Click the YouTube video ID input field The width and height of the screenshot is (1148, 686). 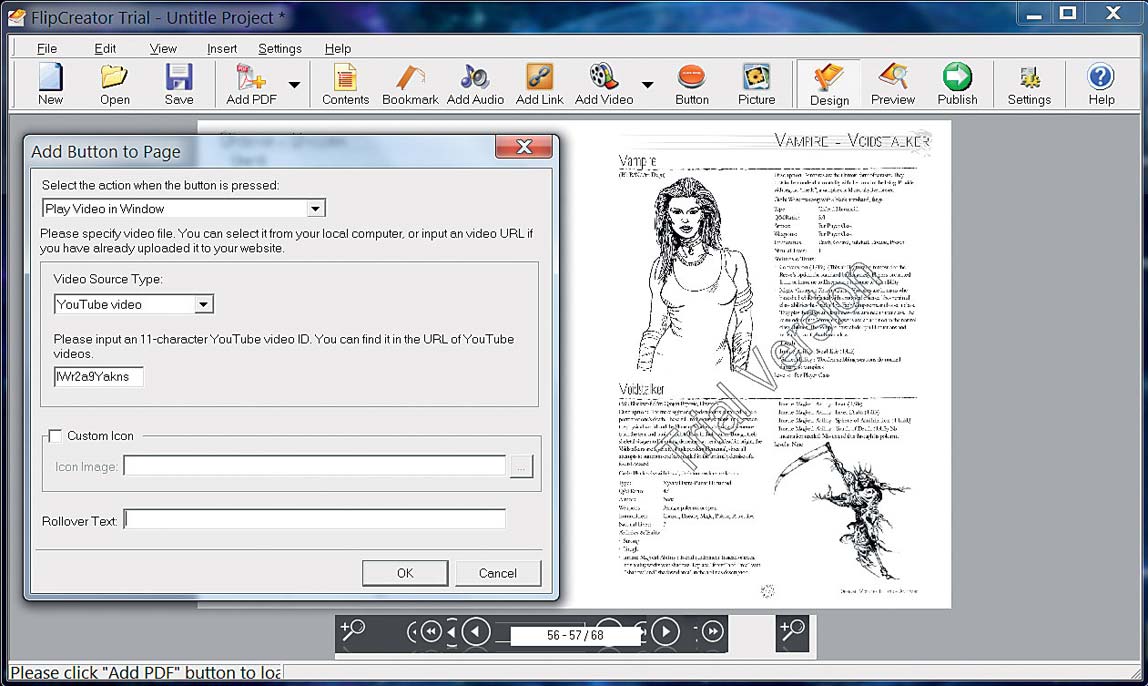98,377
